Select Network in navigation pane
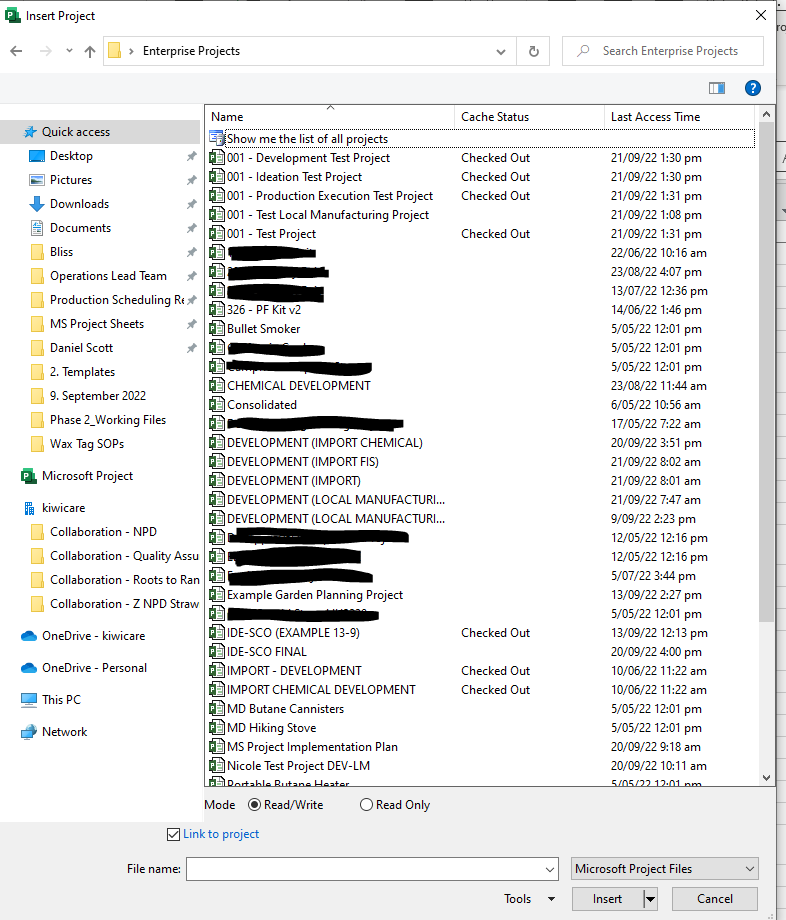 (65, 732)
